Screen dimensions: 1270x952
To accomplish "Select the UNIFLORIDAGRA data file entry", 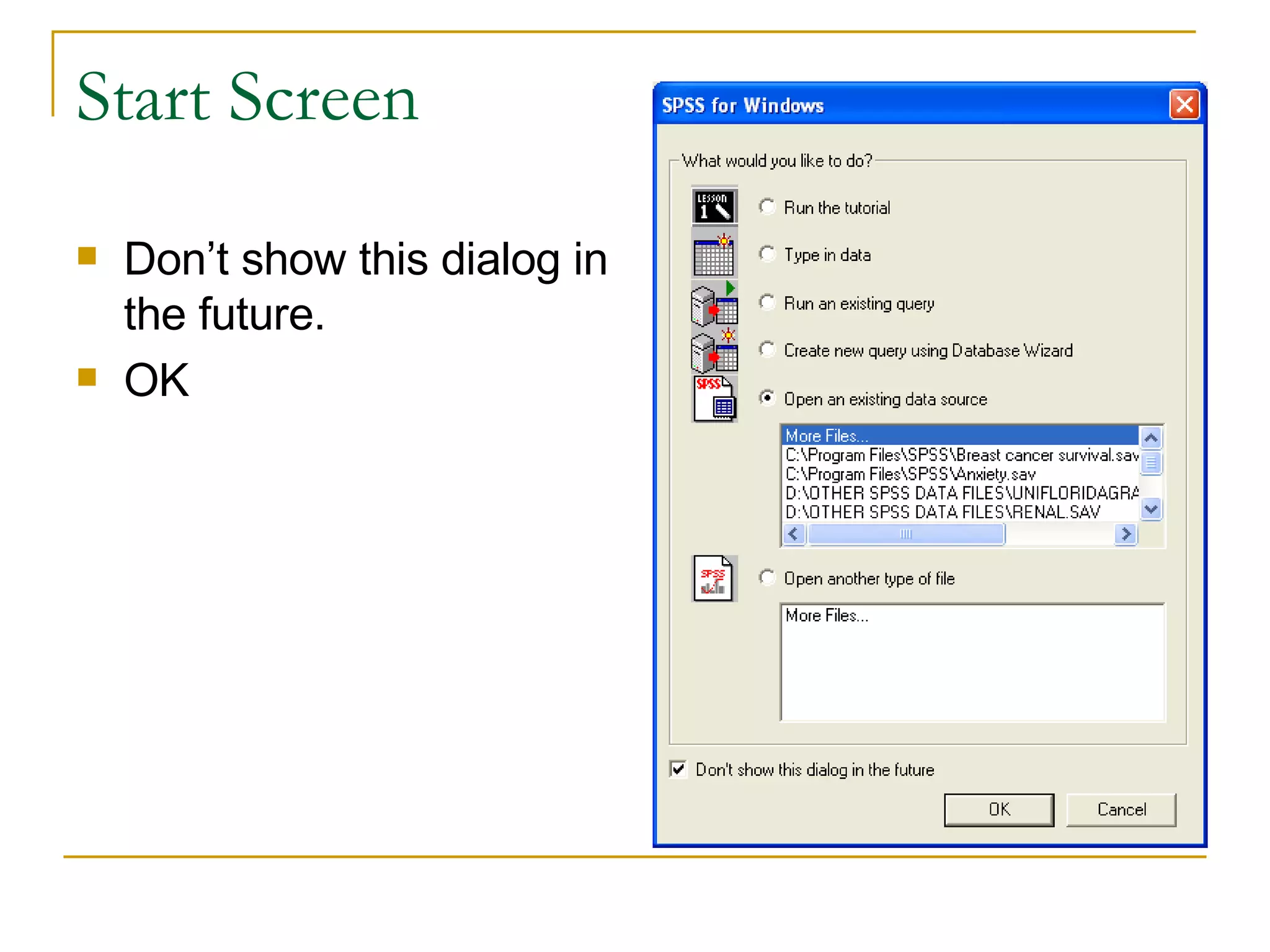I will [960, 493].
